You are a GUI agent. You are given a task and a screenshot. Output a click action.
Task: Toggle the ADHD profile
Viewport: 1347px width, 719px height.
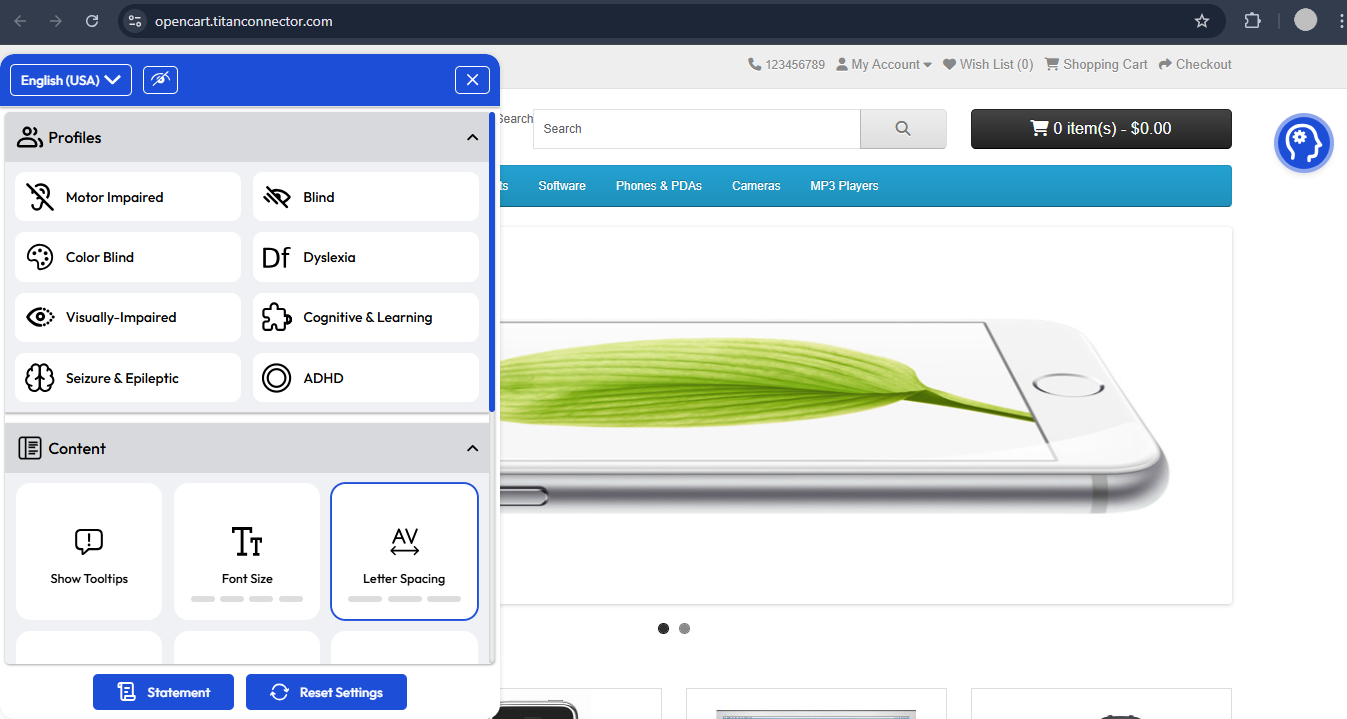tap(365, 377)
